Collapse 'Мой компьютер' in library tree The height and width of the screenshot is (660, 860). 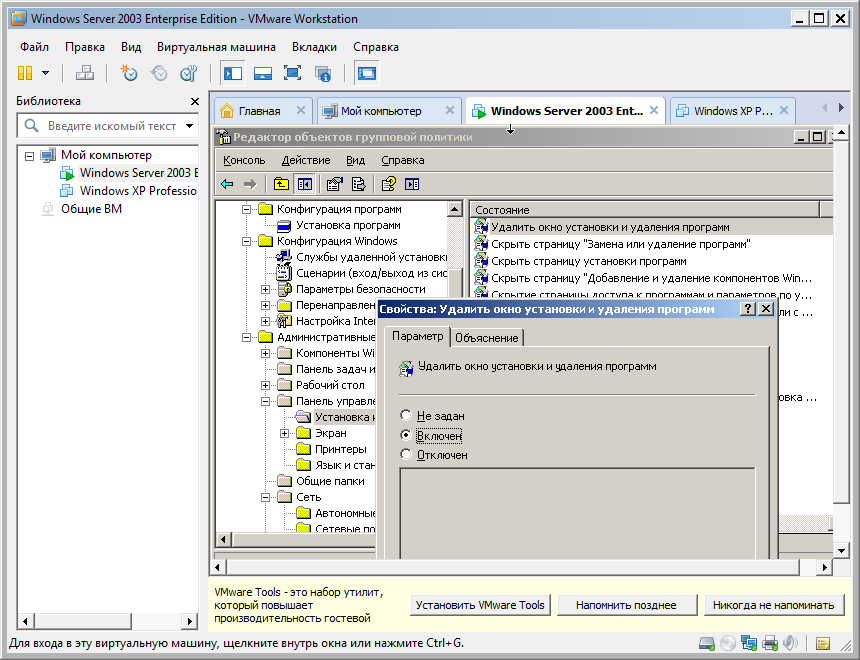[30, 156]
